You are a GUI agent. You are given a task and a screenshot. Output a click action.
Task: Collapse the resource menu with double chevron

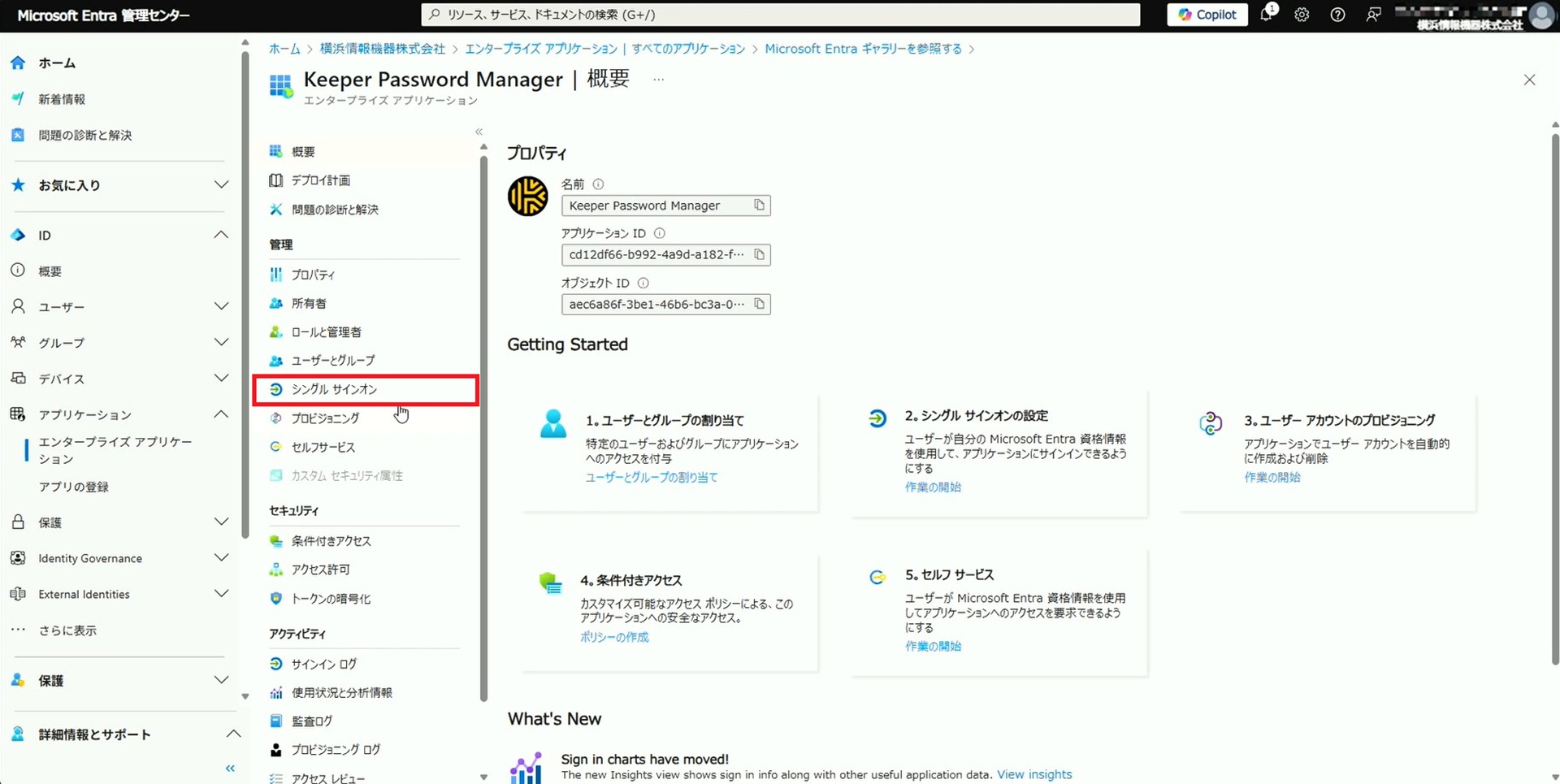click(x=479, y=132)
